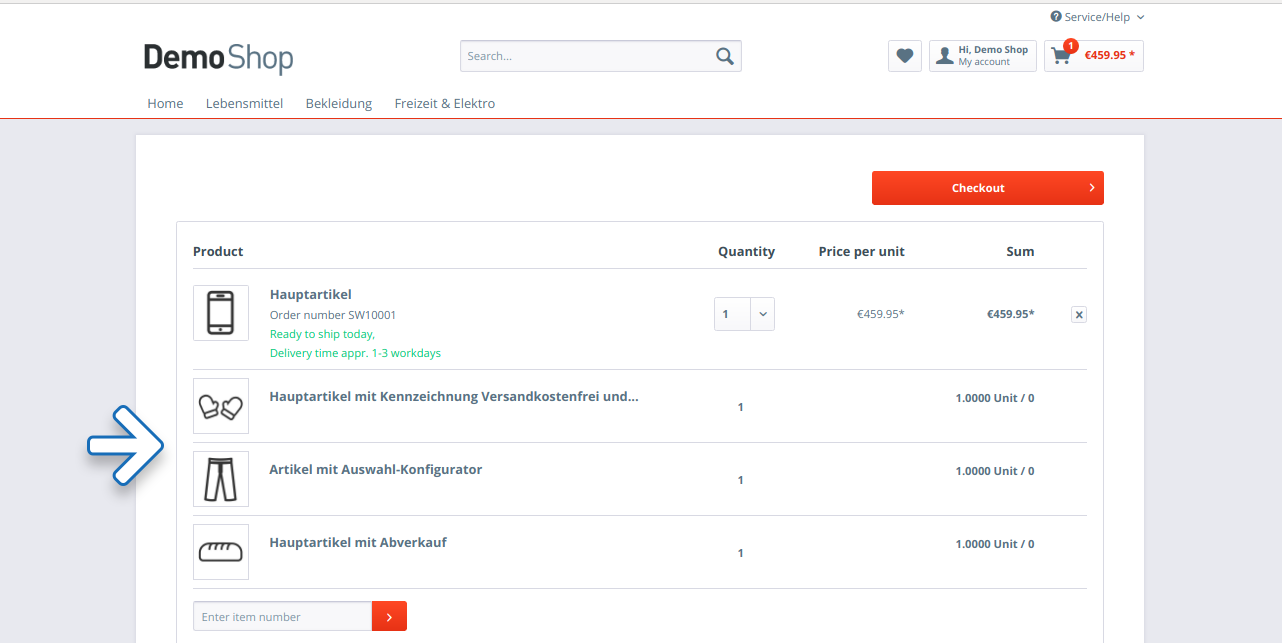Submit the item number arrow button
1282x643 pixels.
coord(389,617)
